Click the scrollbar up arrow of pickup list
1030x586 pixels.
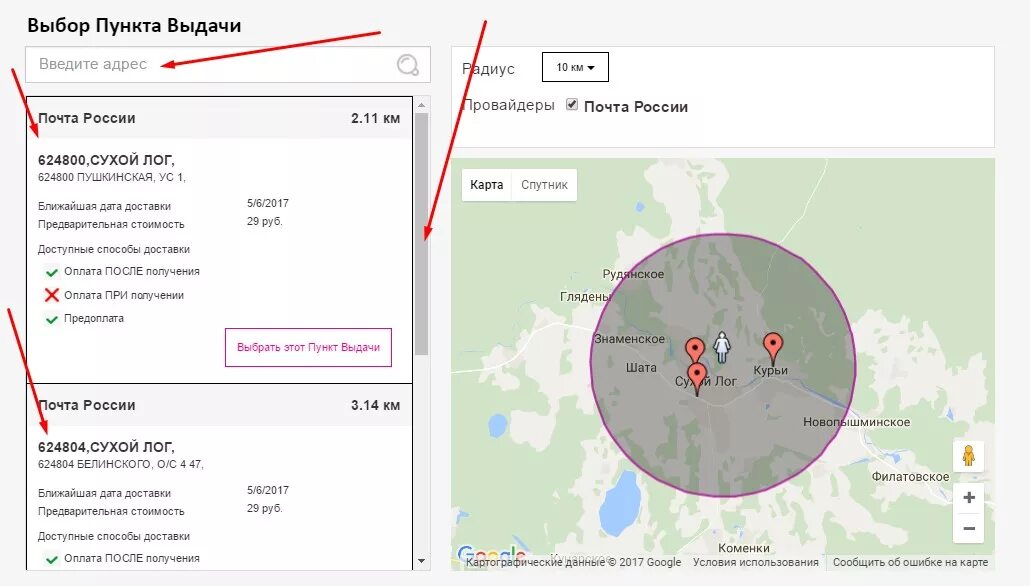[422, 104]
